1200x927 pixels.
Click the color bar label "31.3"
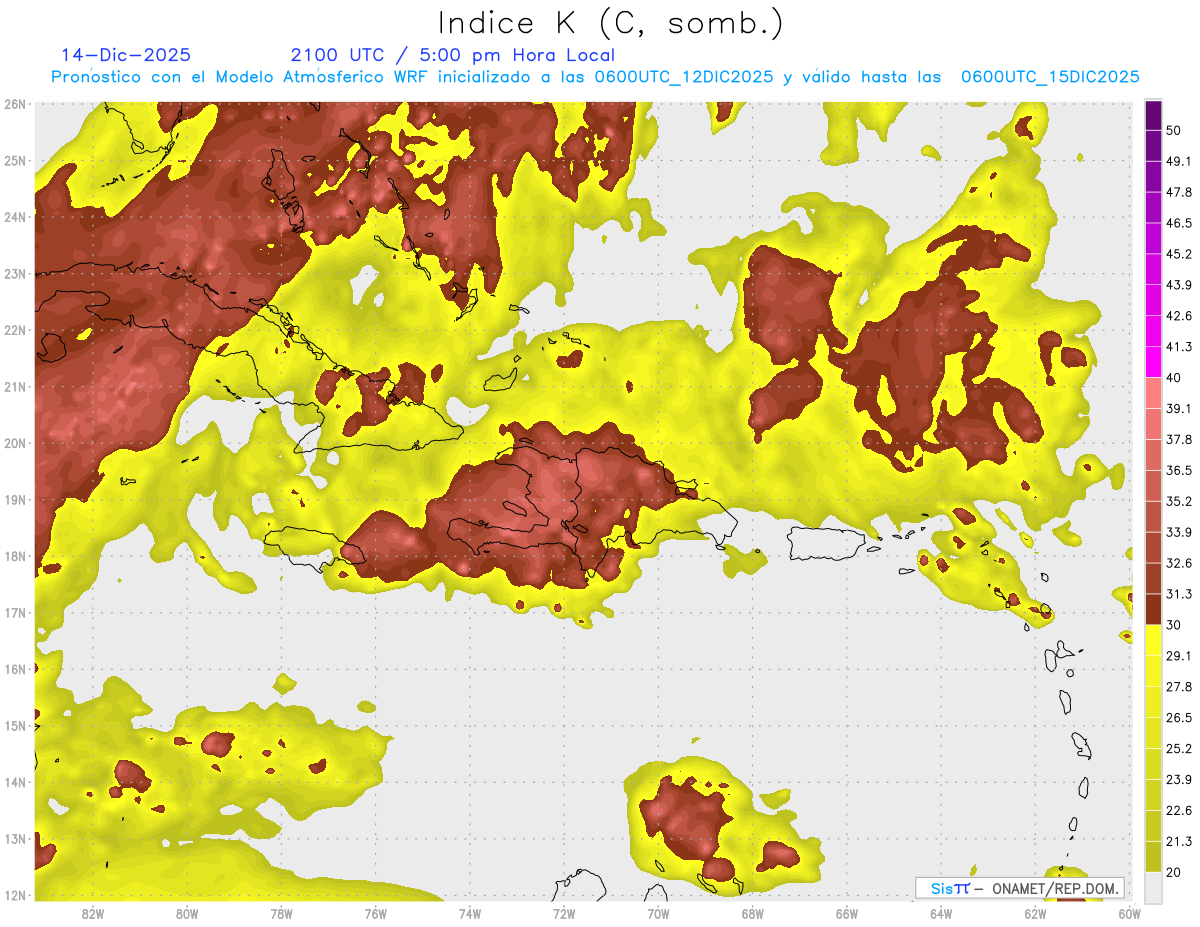(x=1178, y=594)
